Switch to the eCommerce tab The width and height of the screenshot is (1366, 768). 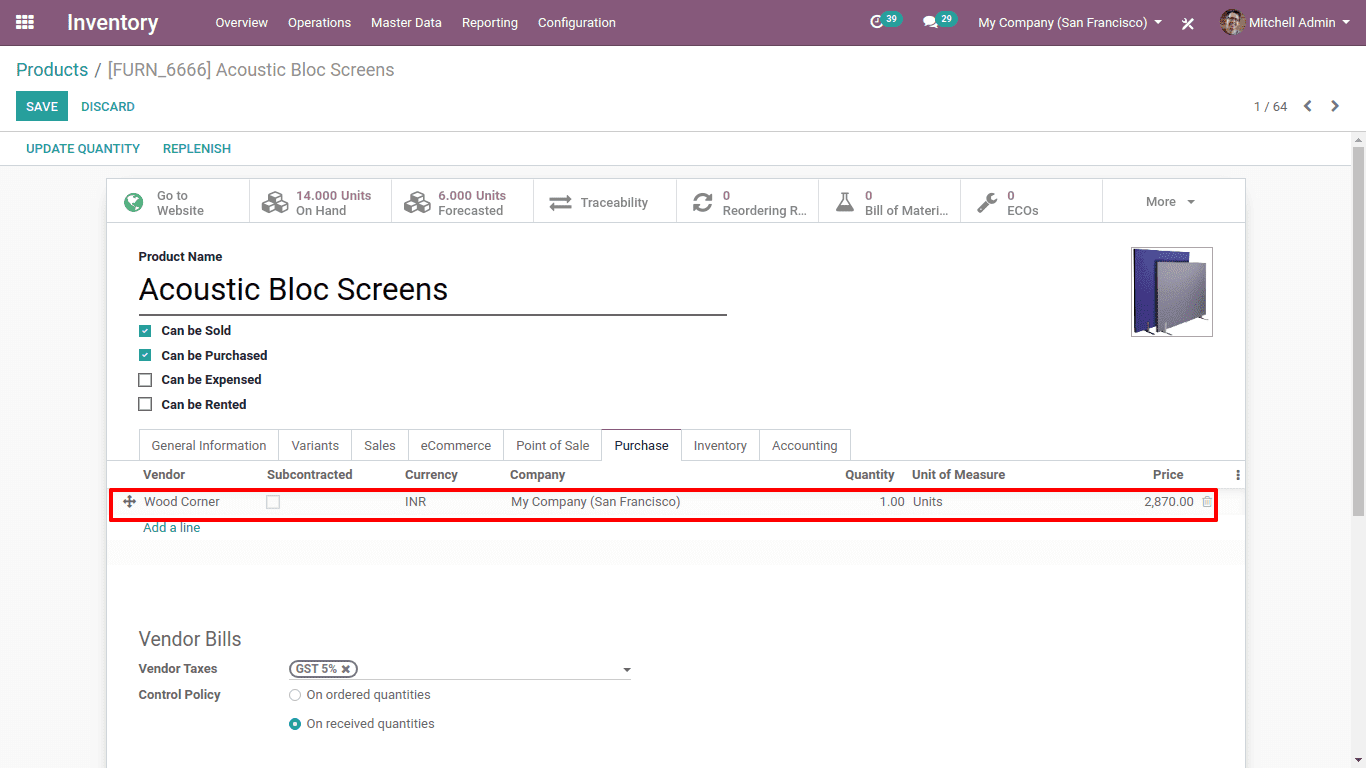click(x=456, y=445)
